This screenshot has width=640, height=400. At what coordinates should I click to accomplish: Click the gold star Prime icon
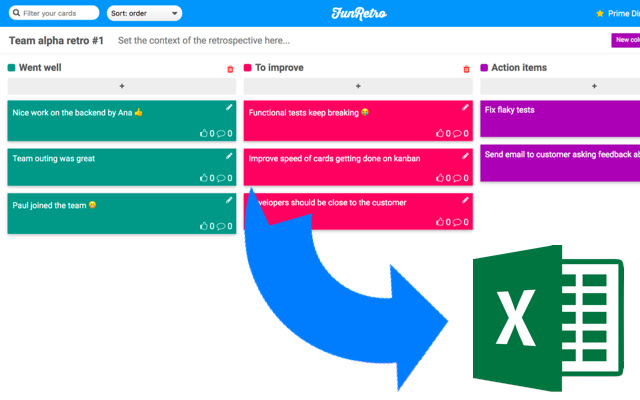pos(600,13)
